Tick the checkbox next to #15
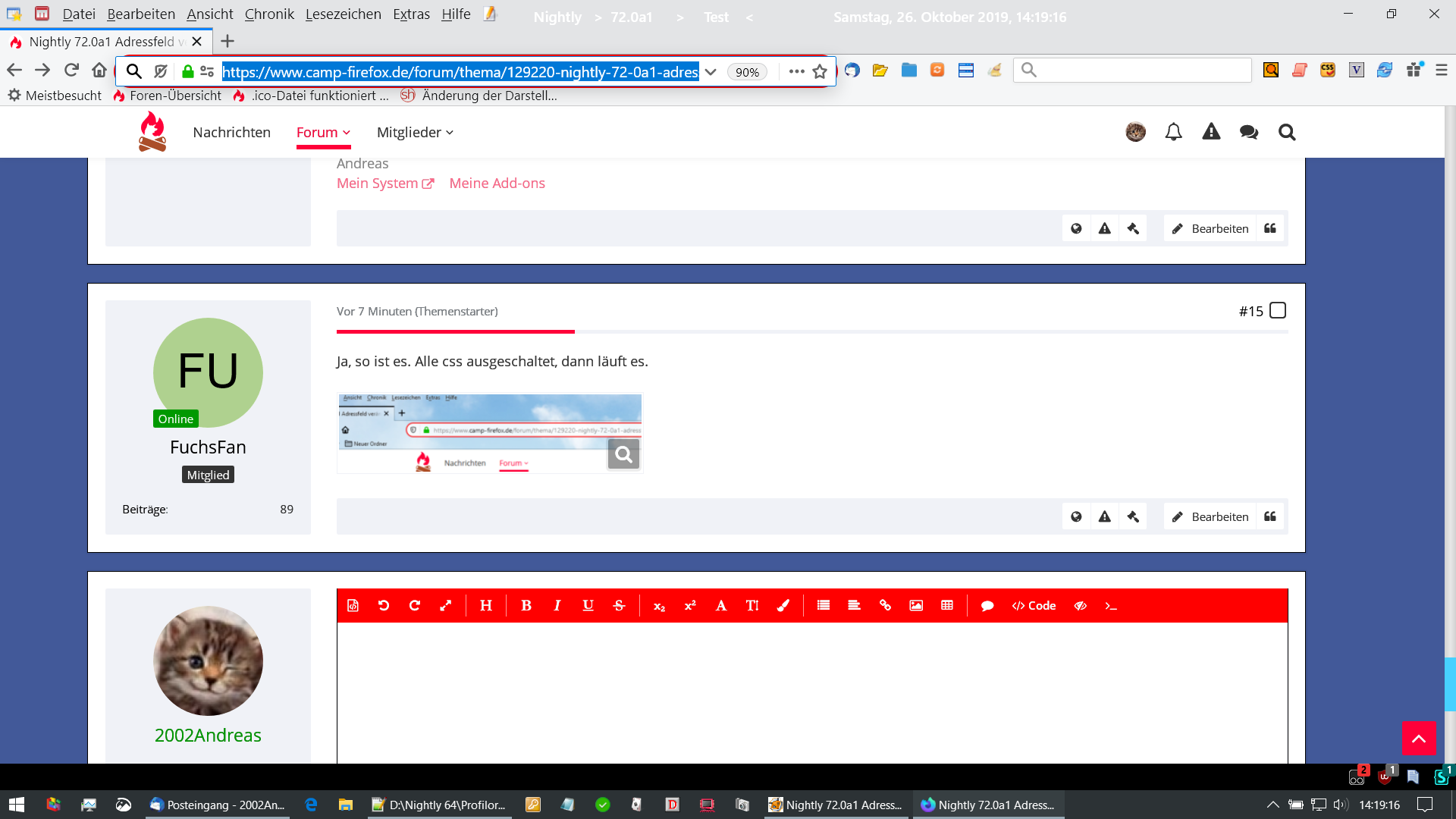Screen dimensions: 1456x819 1278,311
